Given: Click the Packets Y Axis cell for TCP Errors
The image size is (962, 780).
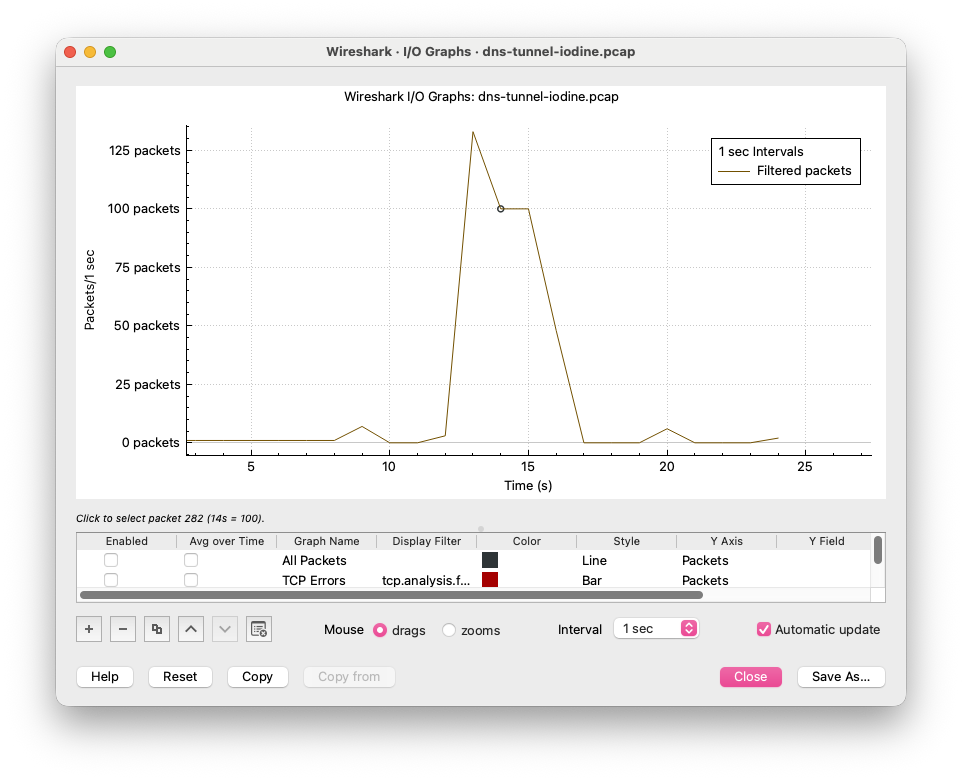Looking at the screenshot, I should (x=726, y=581).
